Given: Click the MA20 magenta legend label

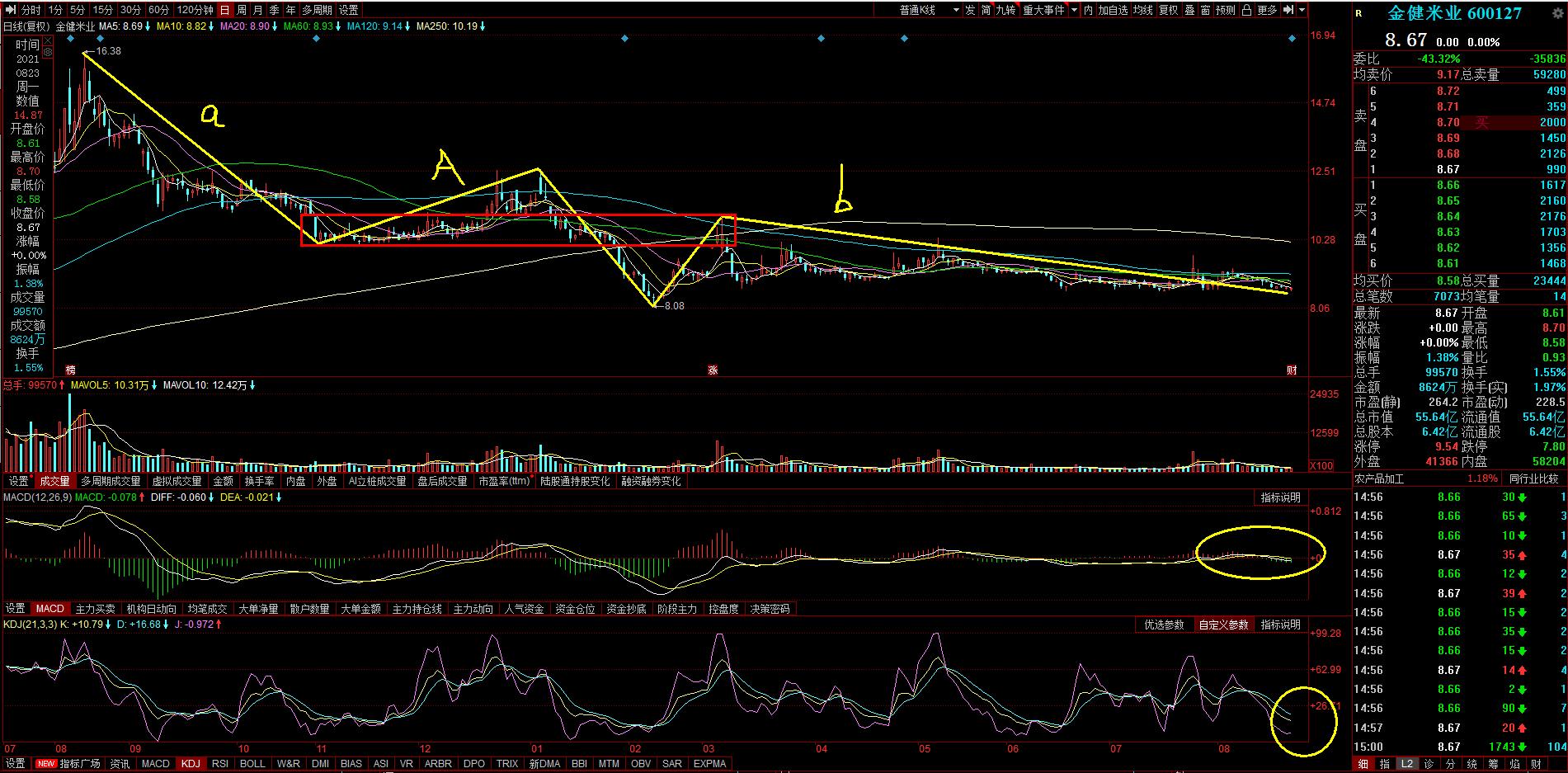Looking at the screenshot, I should [244, 26].
